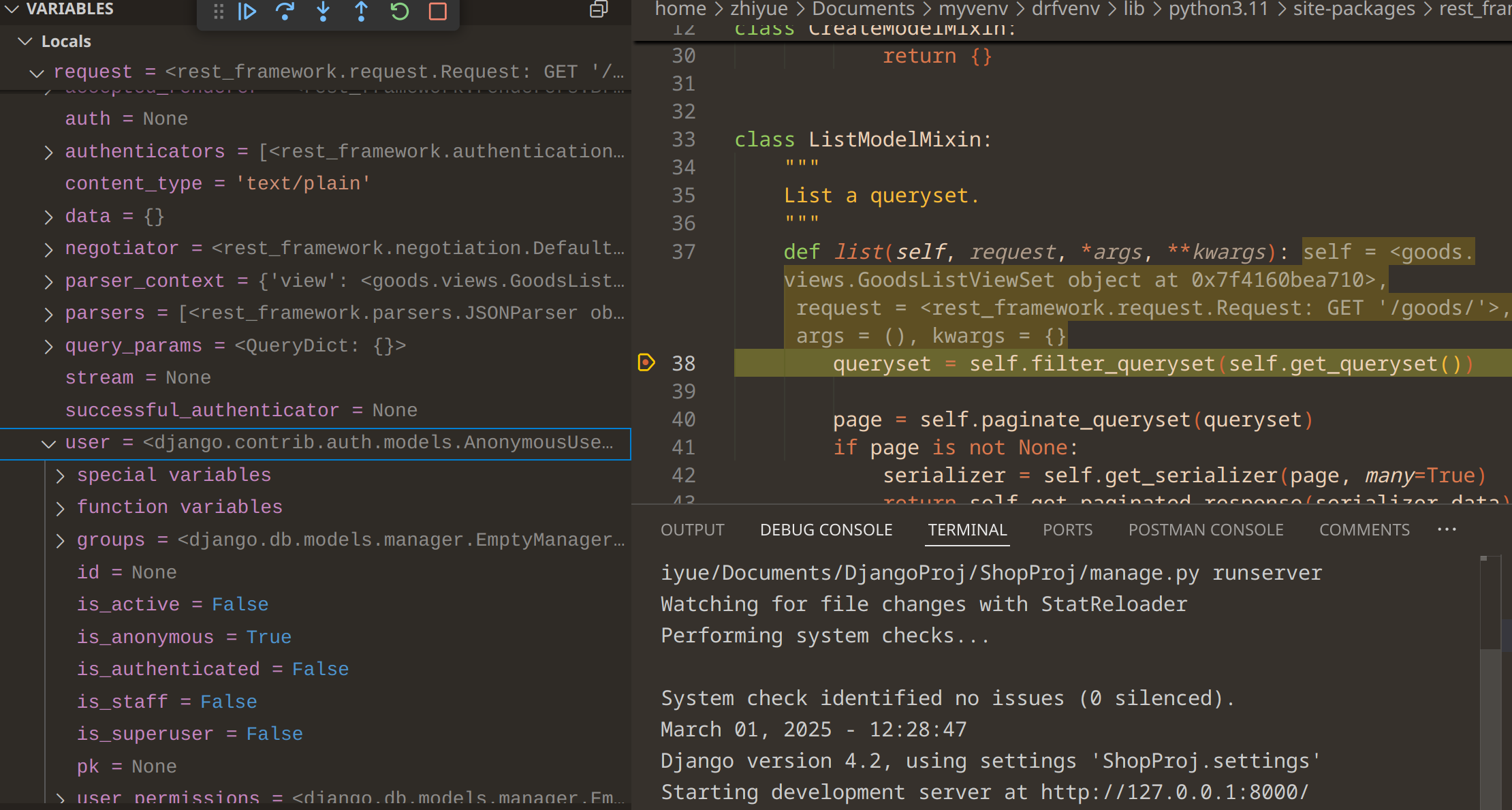Click site-packages in the breadcrumb path
Screen dimensions: 1512x810
(x=1353, y=9)
